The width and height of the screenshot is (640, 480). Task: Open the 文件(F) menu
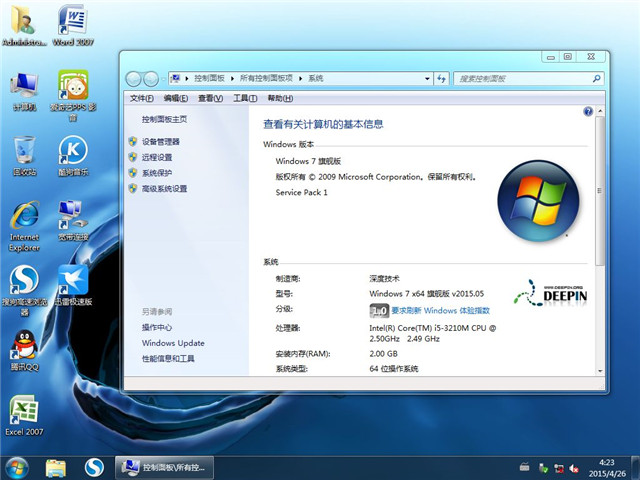point(142,98)
